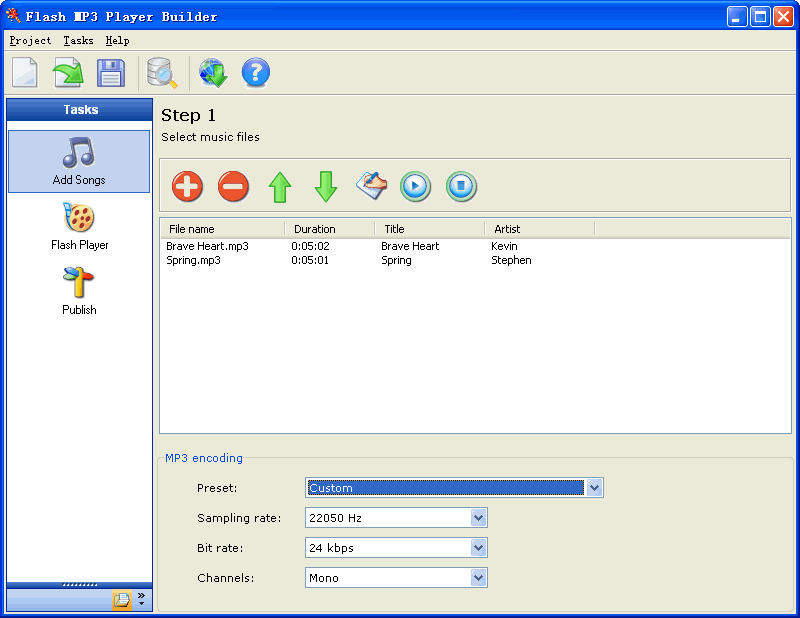Edit song info with the pencil icon
800x618 pixels.
[x=371, y=186]
